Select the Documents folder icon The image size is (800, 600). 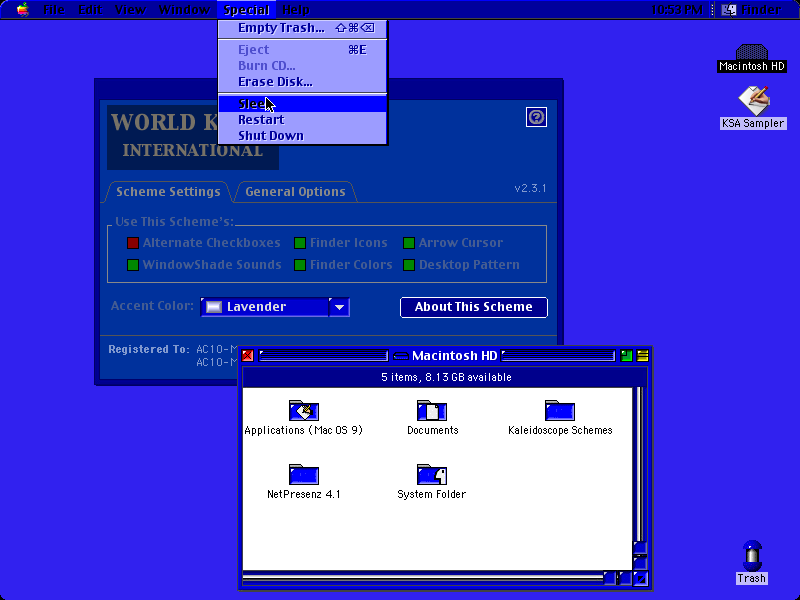432,411
